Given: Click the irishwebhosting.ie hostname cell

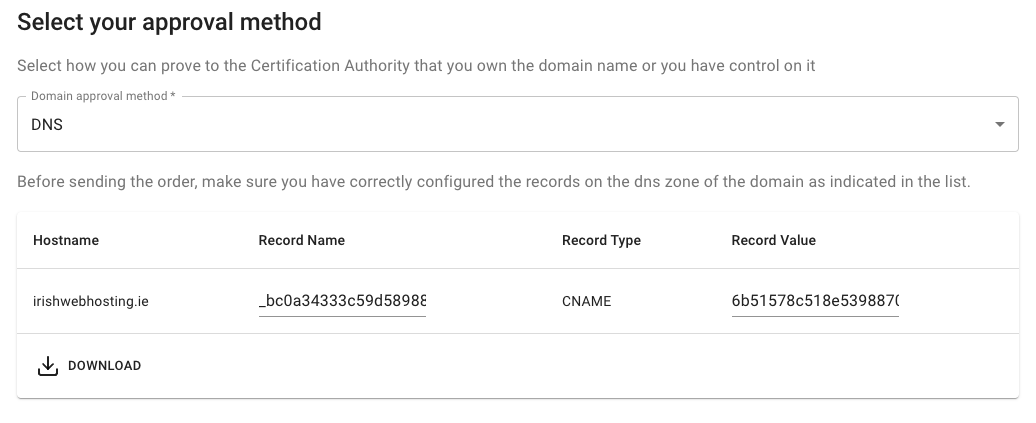Looking at the screenshot, I should pyautogui.click(x=91, y=301).
